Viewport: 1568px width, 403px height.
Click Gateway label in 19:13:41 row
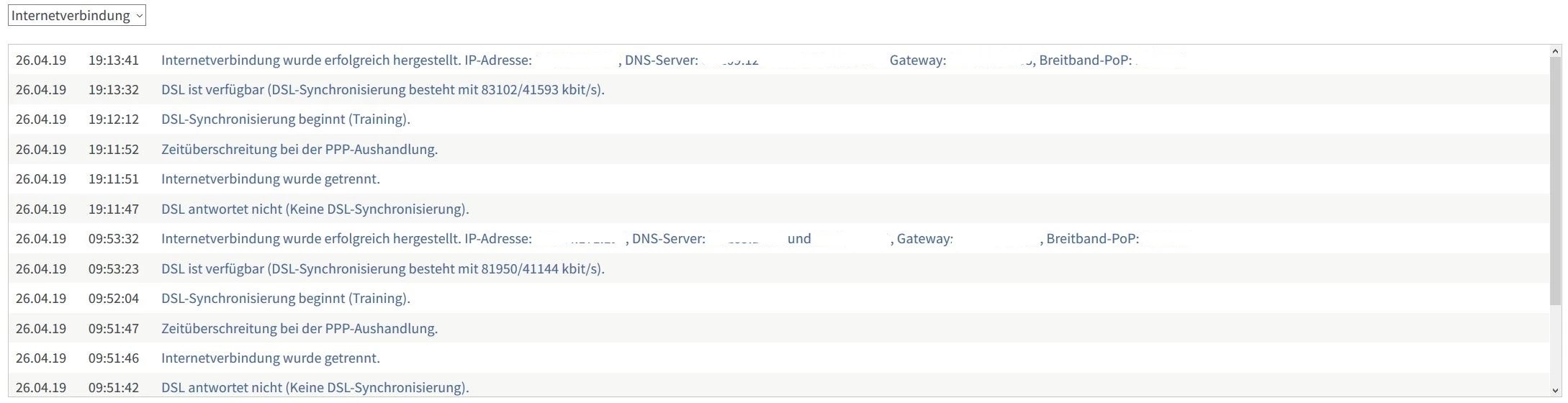point(918,60)
